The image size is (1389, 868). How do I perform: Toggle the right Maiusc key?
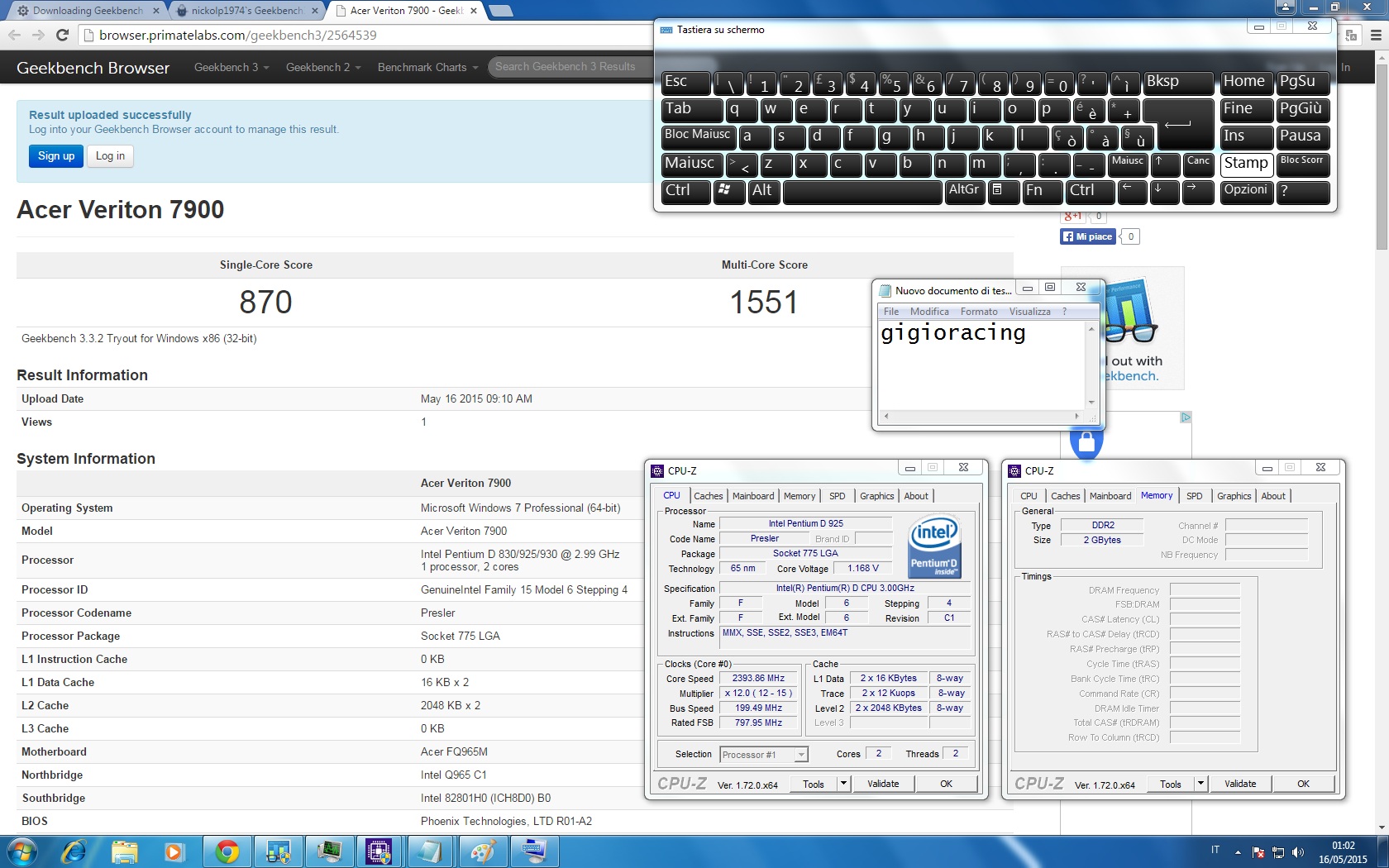click(1128, 165)
